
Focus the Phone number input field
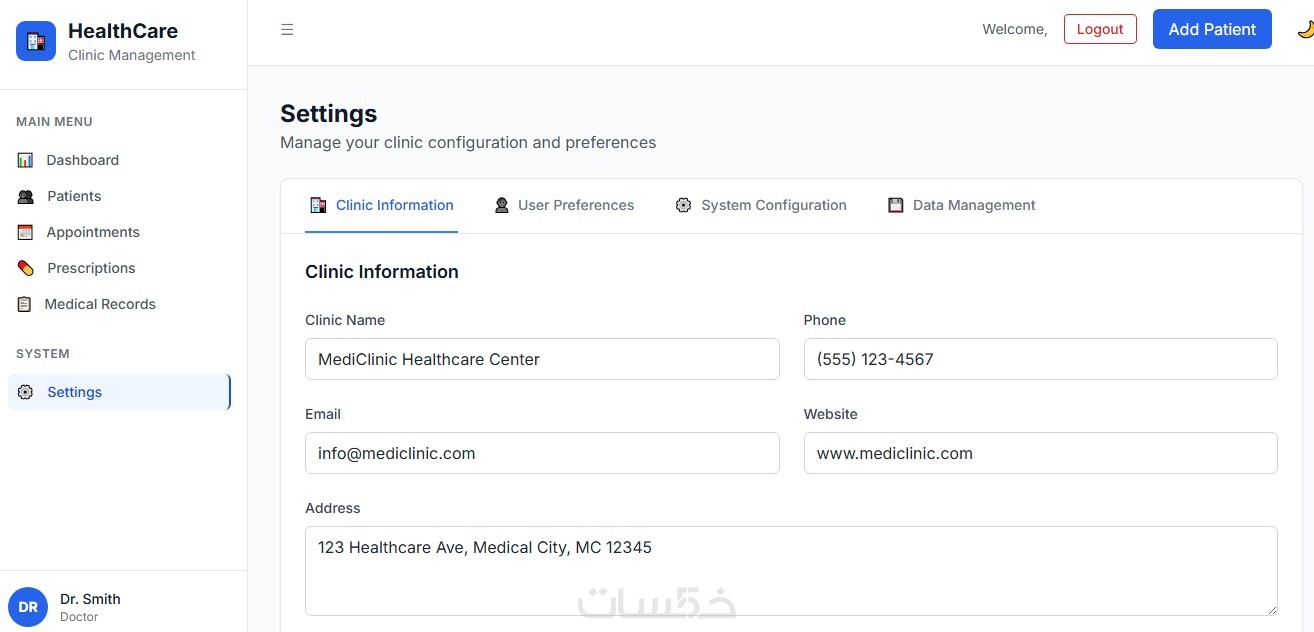coord(1040,359)
